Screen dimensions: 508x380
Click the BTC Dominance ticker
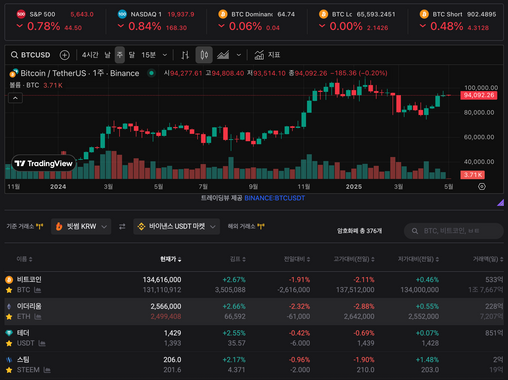pos(256,21)
